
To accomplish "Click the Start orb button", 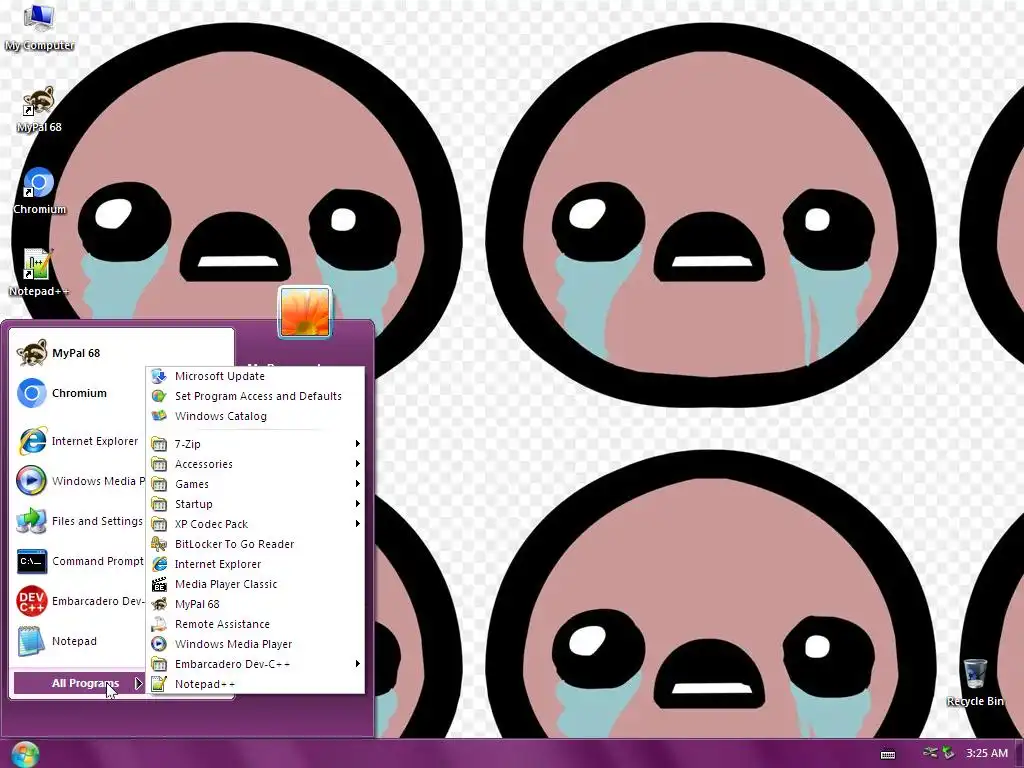I will click(x=25, y=754).
